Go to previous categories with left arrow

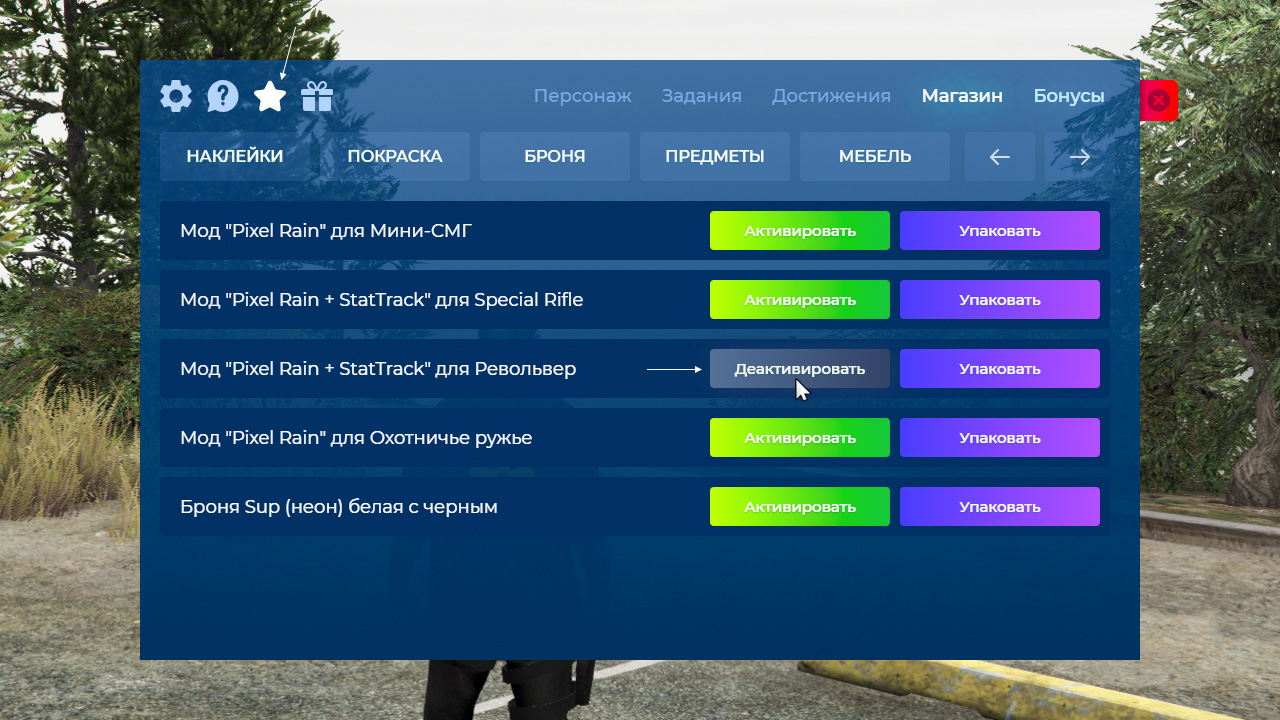(x=1000, y=157)
